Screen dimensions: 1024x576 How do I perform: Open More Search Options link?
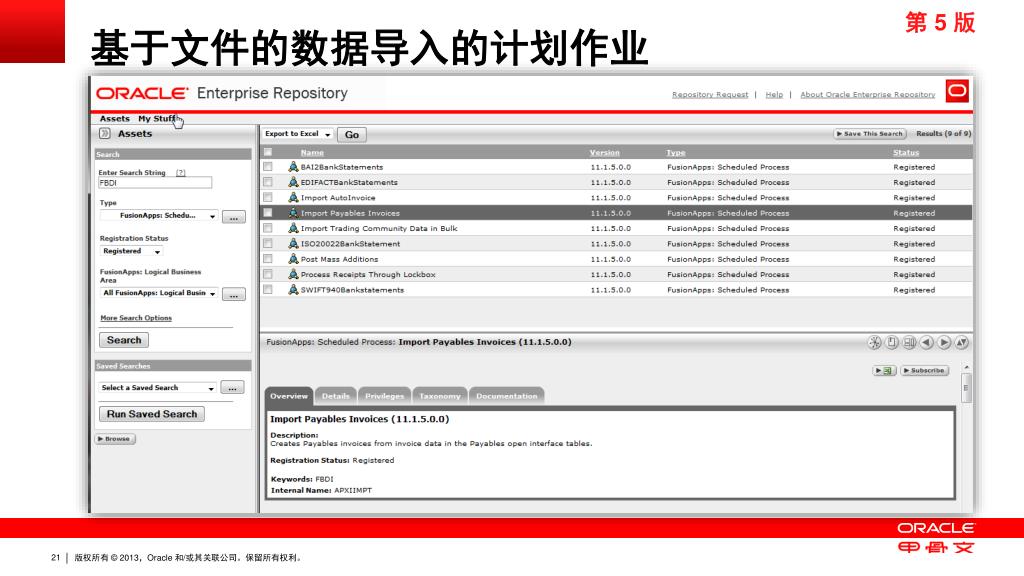[136, 318]
